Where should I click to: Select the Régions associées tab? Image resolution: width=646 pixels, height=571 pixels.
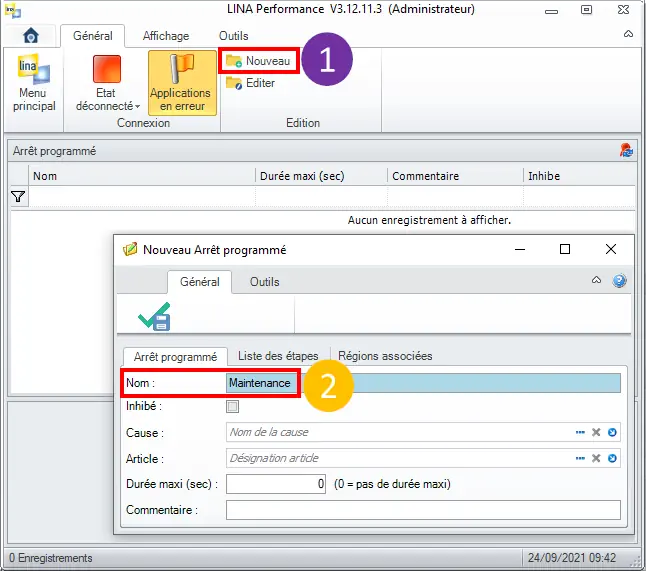pos(385,356)
